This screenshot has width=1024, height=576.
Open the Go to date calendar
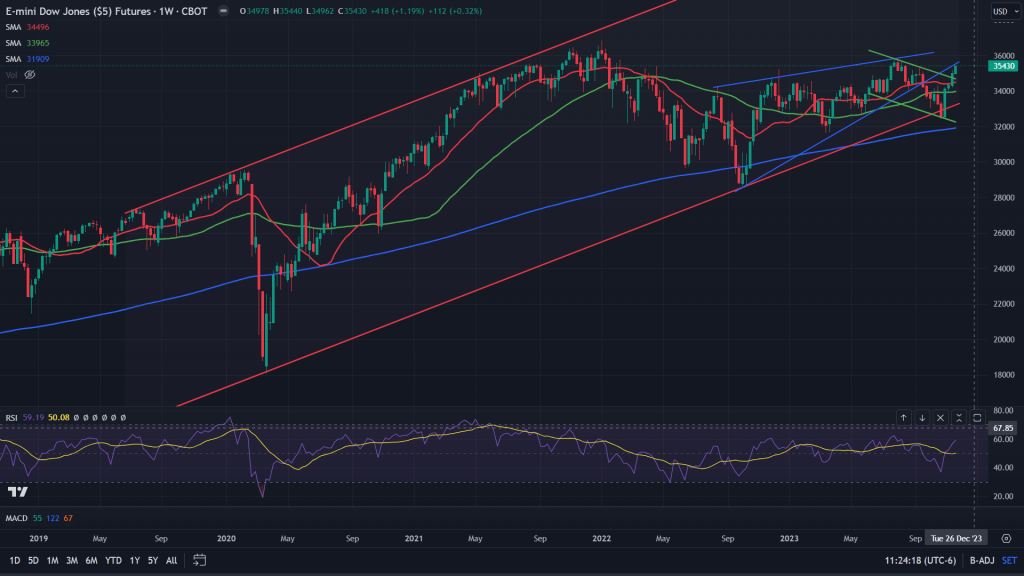[x=200, y=559]
